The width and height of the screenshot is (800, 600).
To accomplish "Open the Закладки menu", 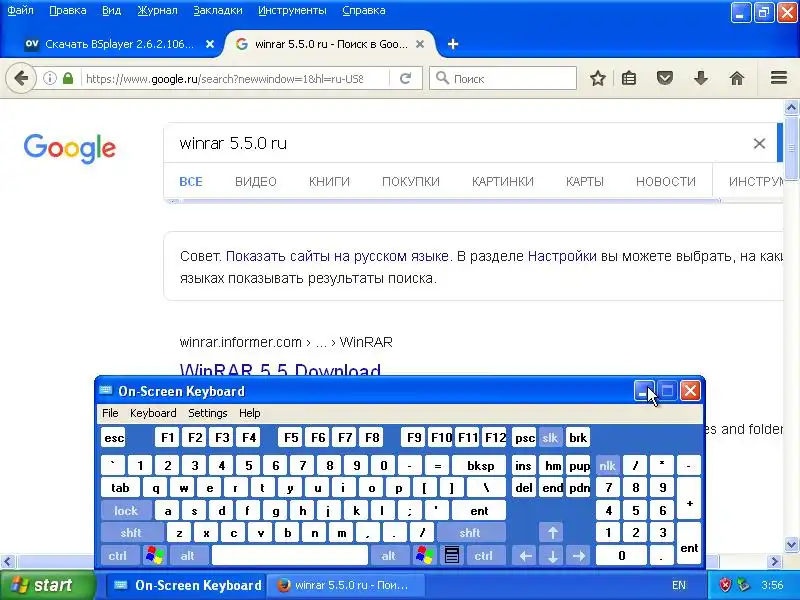I will (218, 10).
